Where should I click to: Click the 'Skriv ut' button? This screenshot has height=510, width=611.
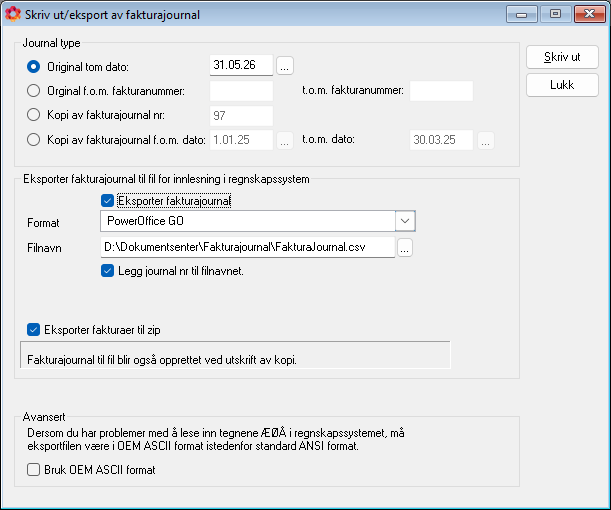click(562, 57)
